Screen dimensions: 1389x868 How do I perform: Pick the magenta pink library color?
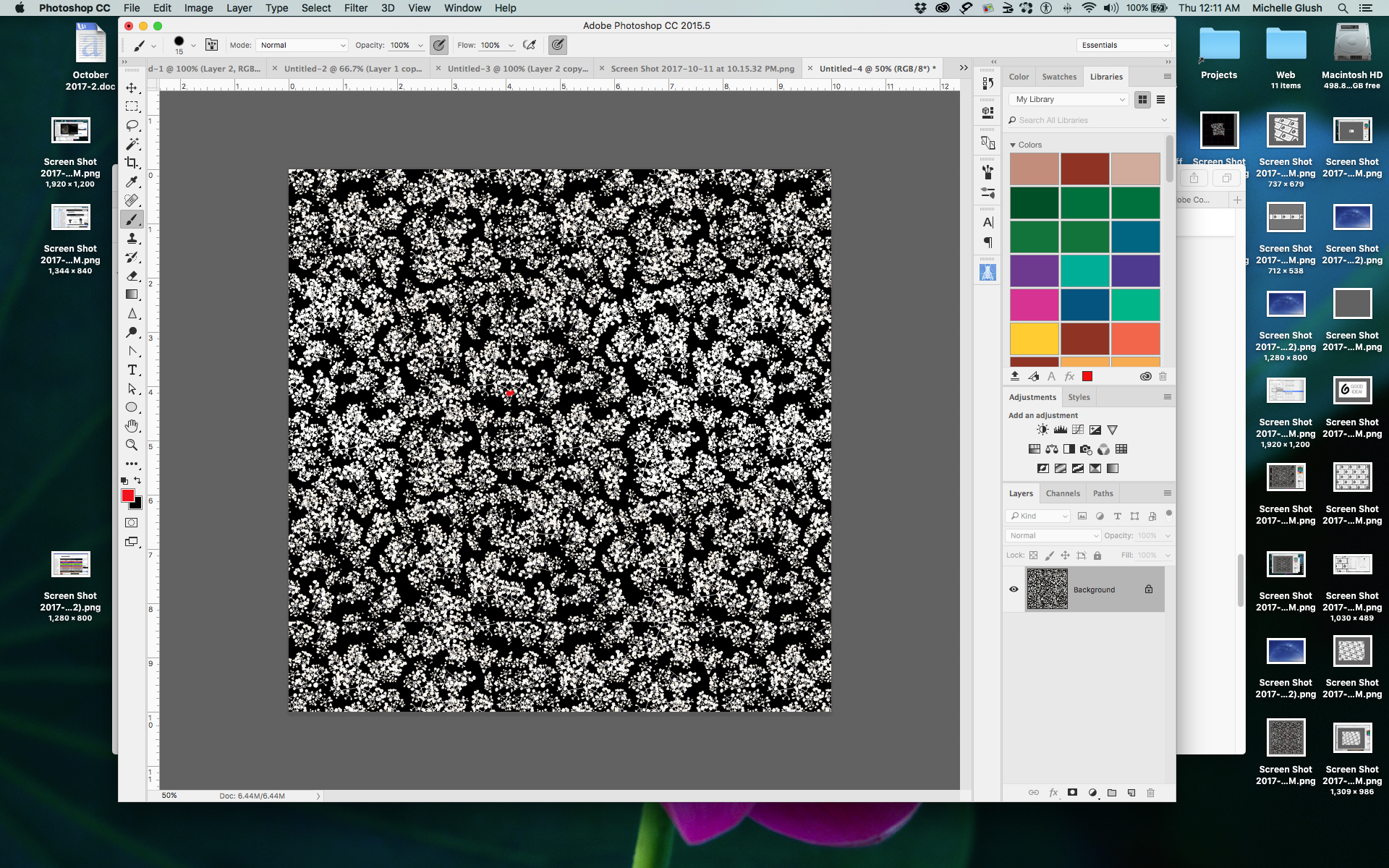1035,305
